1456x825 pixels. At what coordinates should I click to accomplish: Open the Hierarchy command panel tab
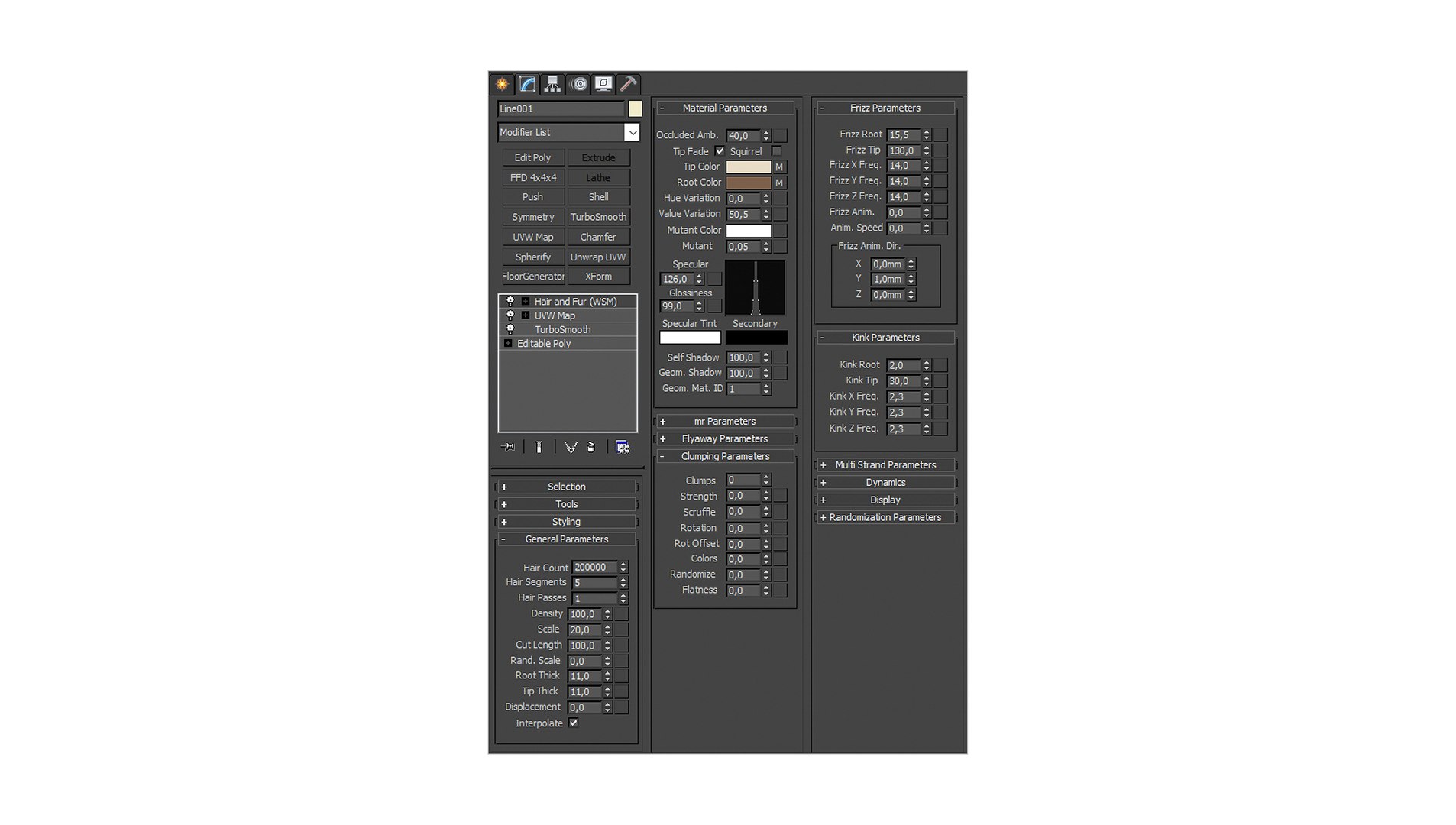552,84
